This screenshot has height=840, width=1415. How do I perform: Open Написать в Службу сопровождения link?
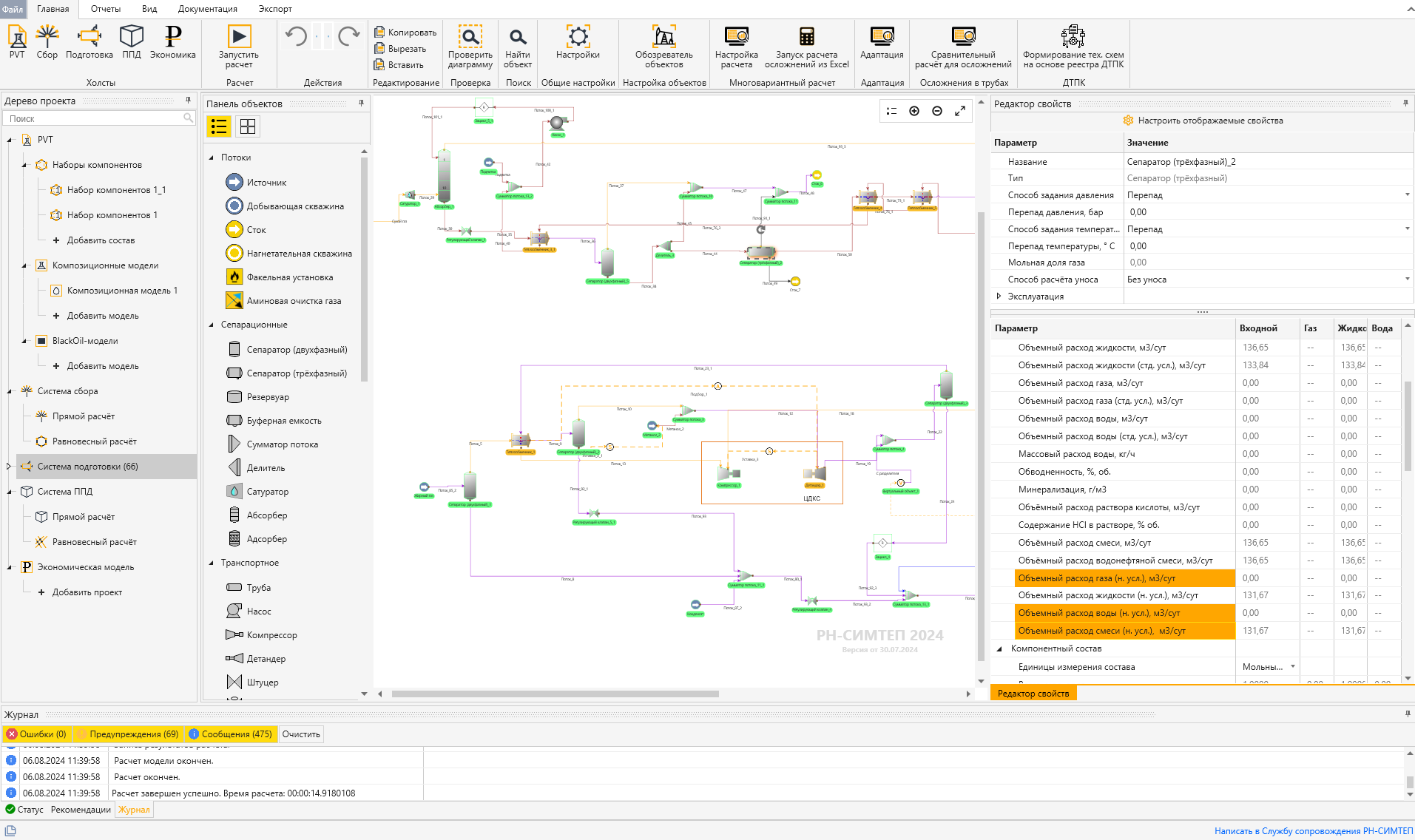[x=1314, y=831]
